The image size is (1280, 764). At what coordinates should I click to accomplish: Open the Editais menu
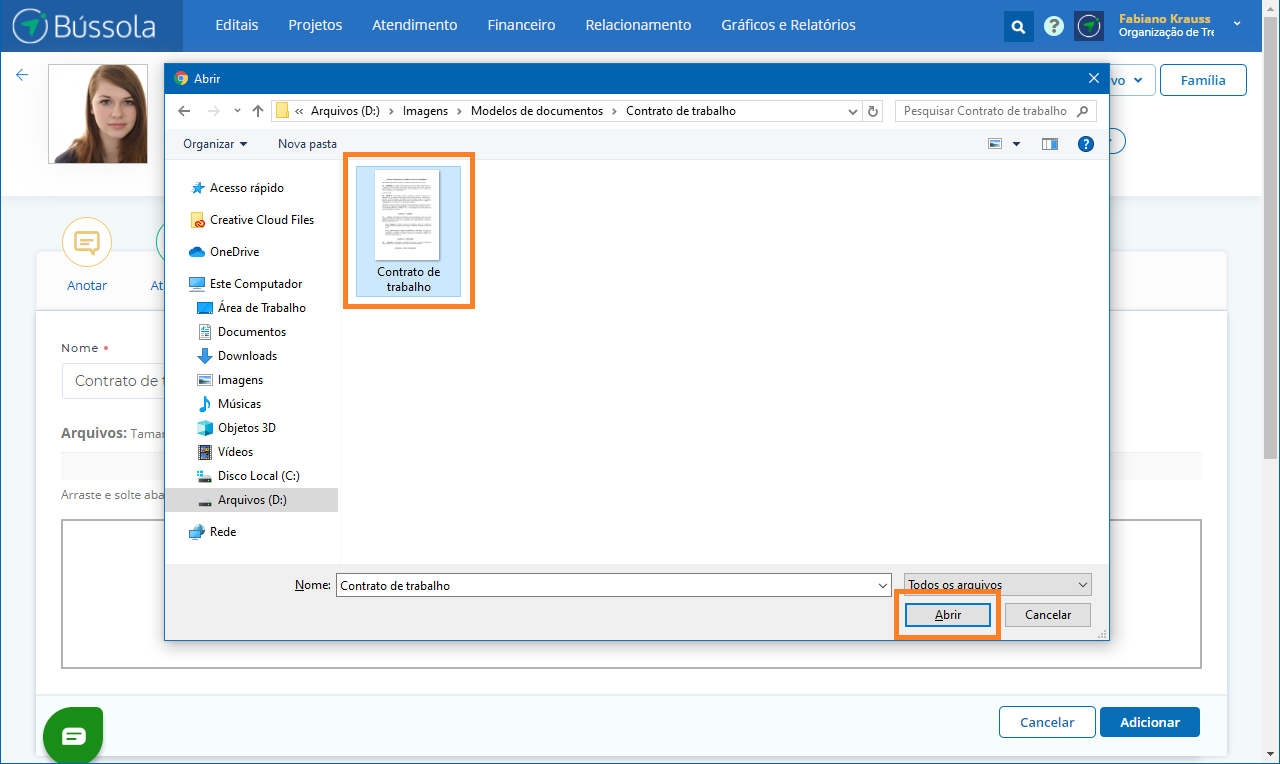[237, 25]
